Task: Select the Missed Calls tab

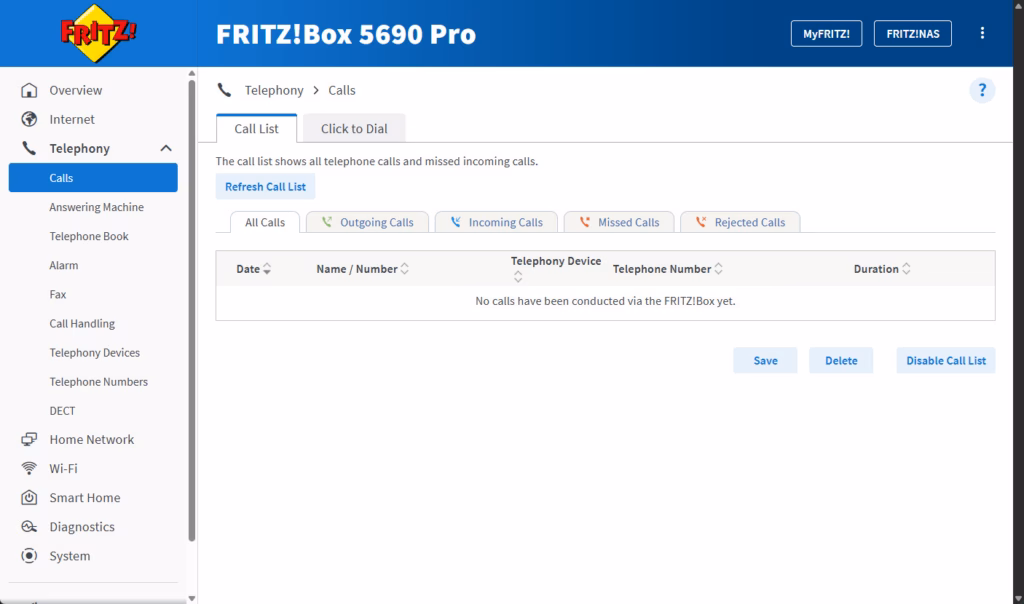Action: tap(619, 222)
